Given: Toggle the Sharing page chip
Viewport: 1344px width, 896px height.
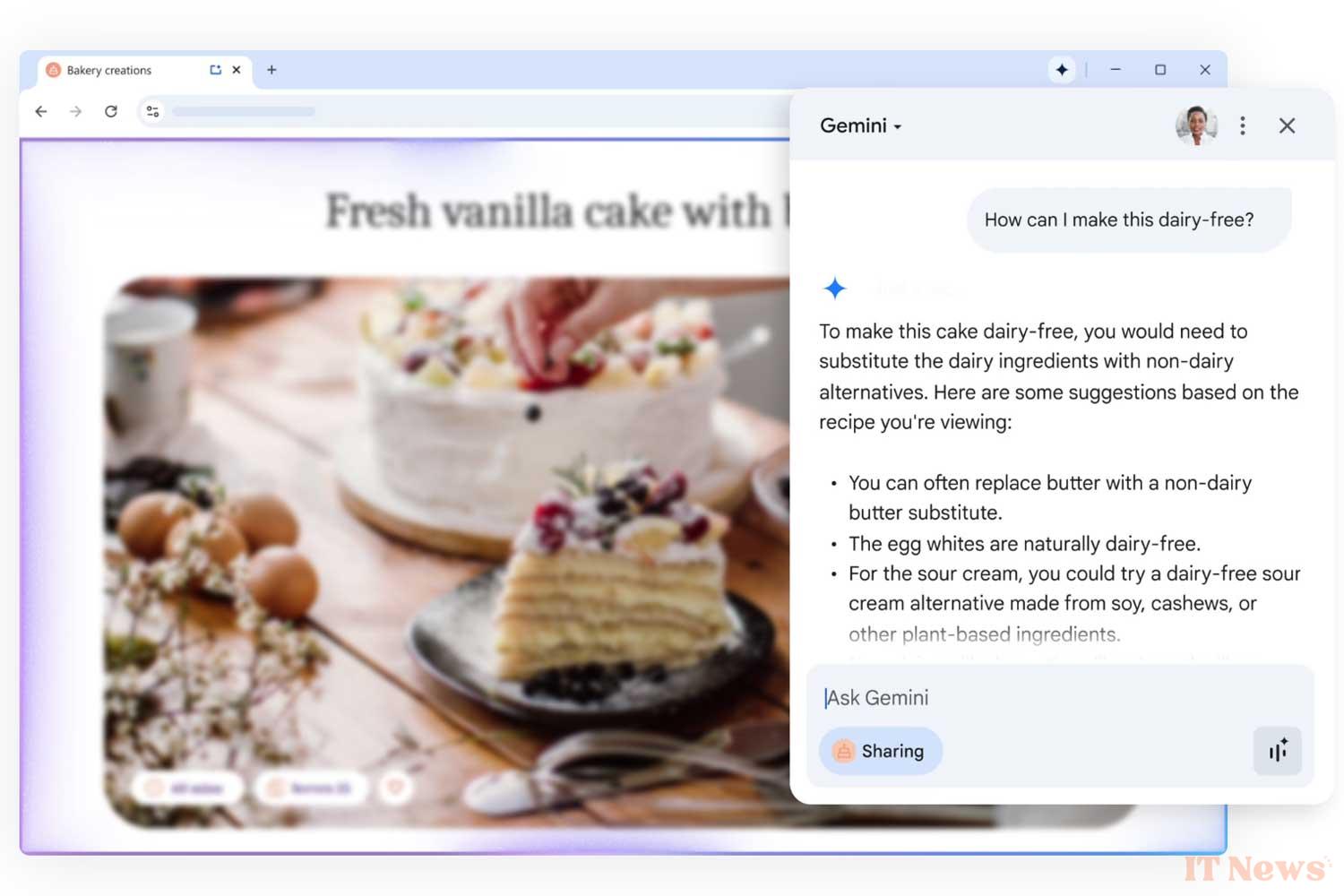Looking at the screenshot, I should point(881,751).
